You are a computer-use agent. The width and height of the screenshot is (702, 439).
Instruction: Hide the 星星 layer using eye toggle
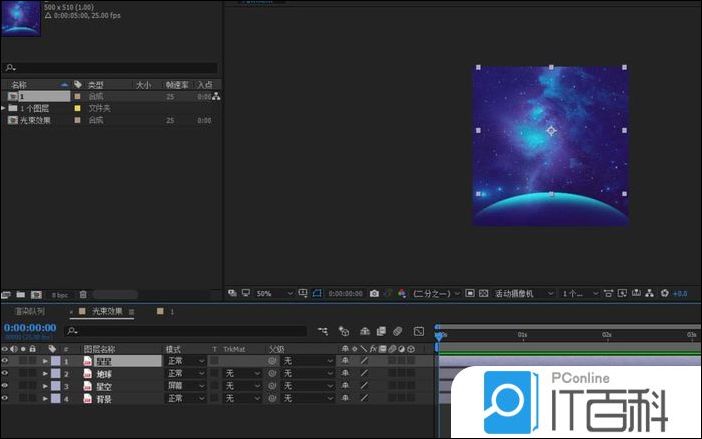coord(5,360)
